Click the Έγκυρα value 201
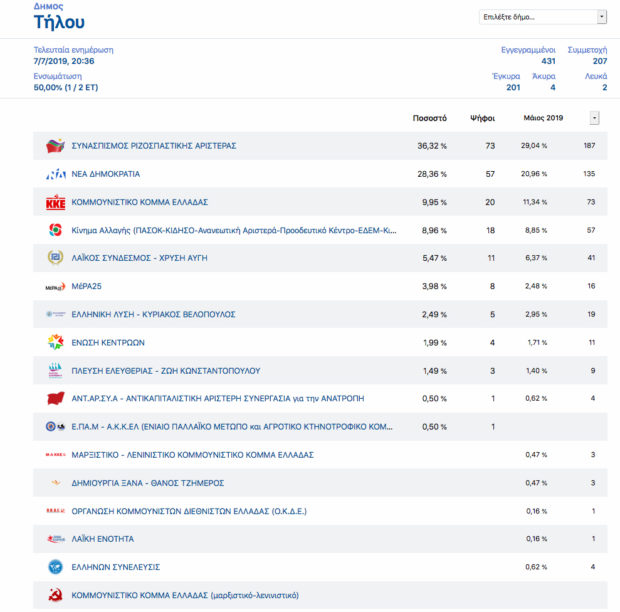 [513, 87]
